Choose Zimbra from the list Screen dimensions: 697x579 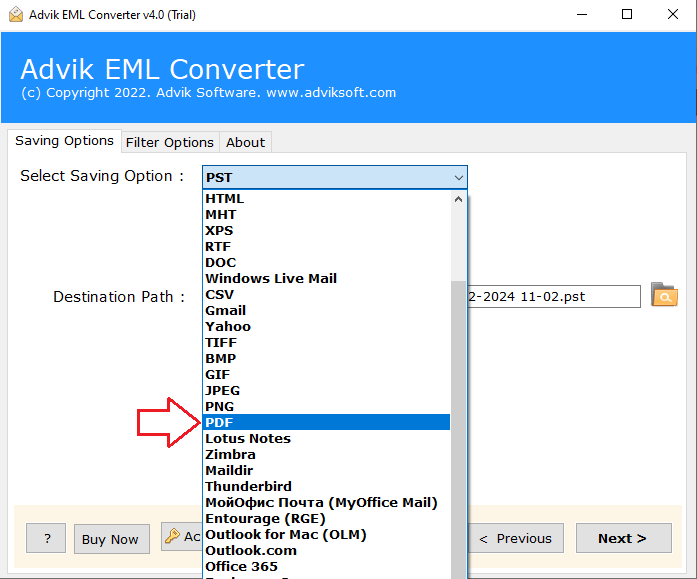point(326,455)
